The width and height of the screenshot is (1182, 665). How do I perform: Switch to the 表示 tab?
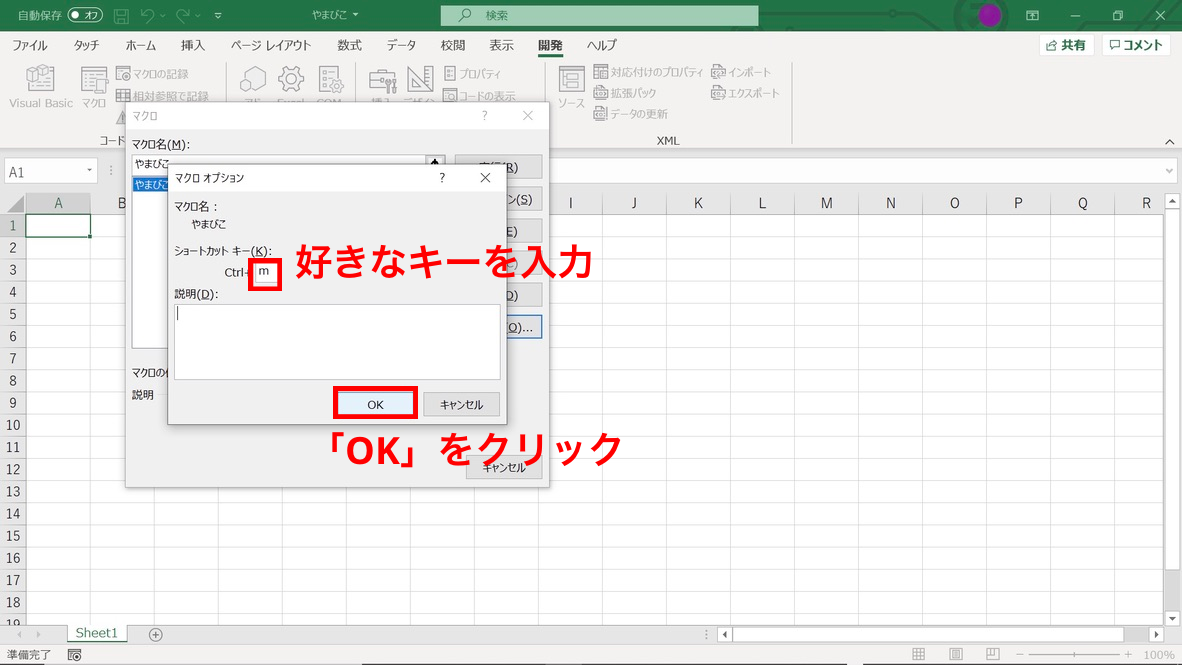(x=501, y=45)
